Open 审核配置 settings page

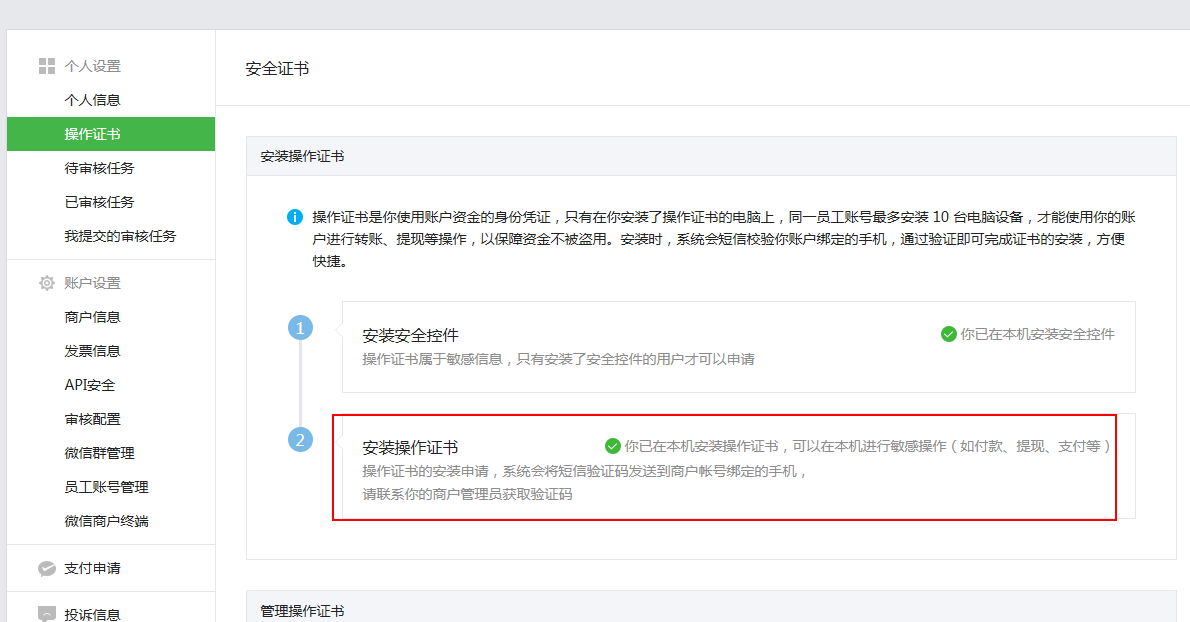[92, 419]
